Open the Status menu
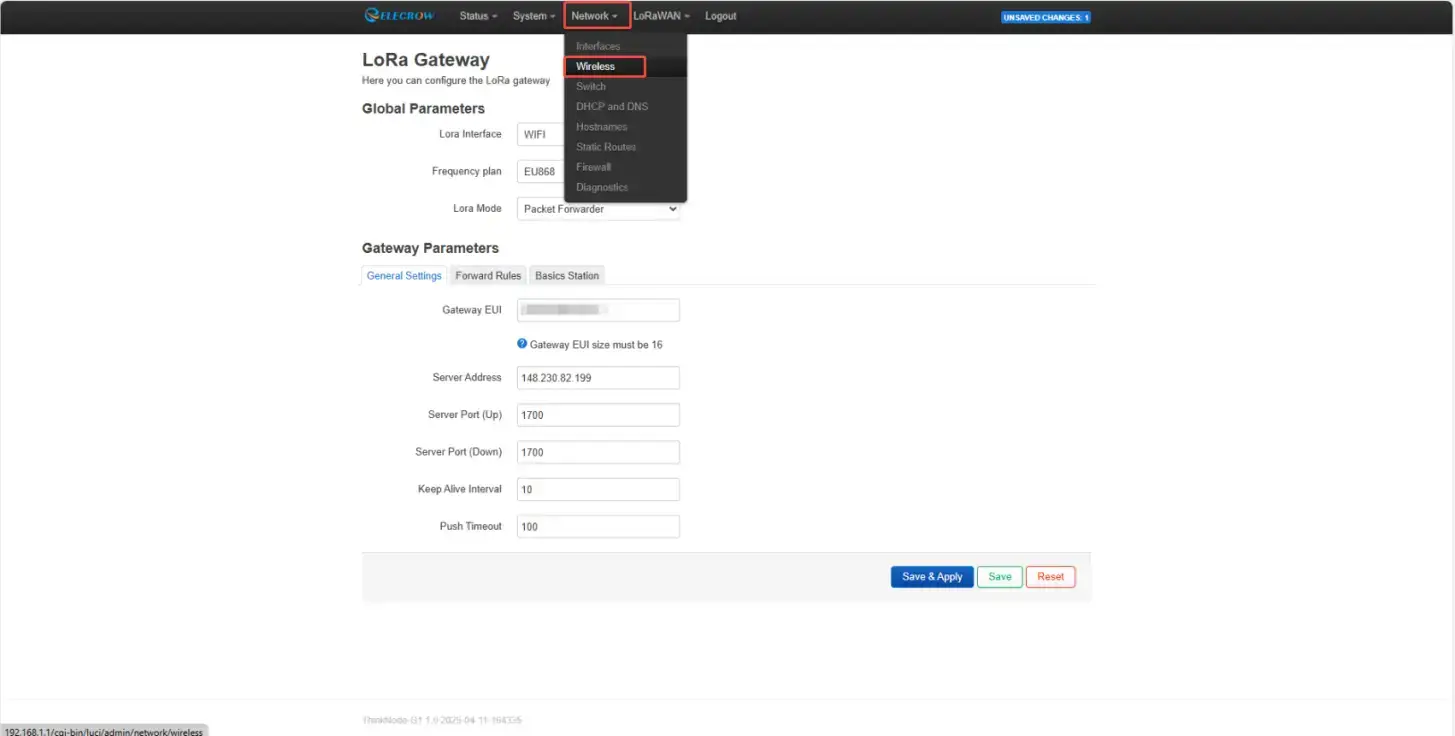1455x736 pixels. click(x=478, y=16)
